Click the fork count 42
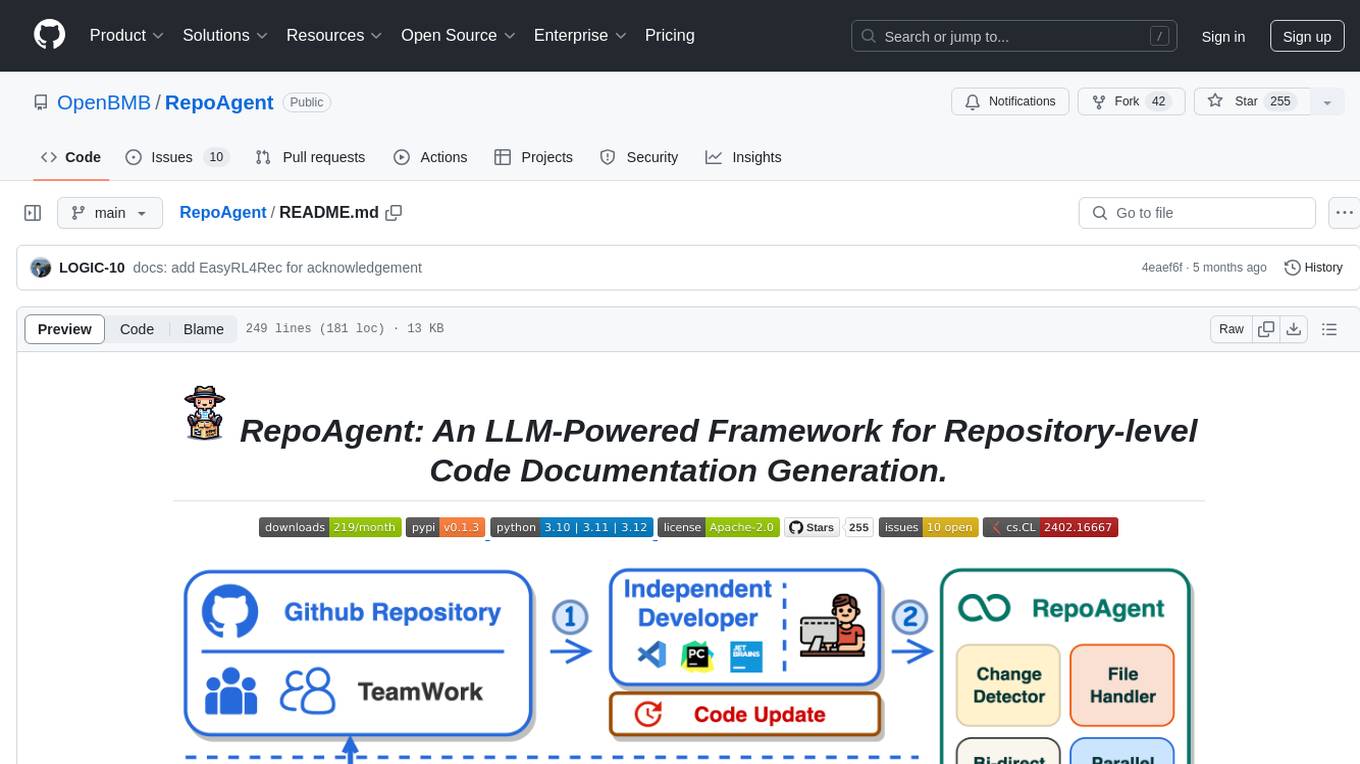The height and width of the screenshot is (764, 1360). tap(1159, 102)
